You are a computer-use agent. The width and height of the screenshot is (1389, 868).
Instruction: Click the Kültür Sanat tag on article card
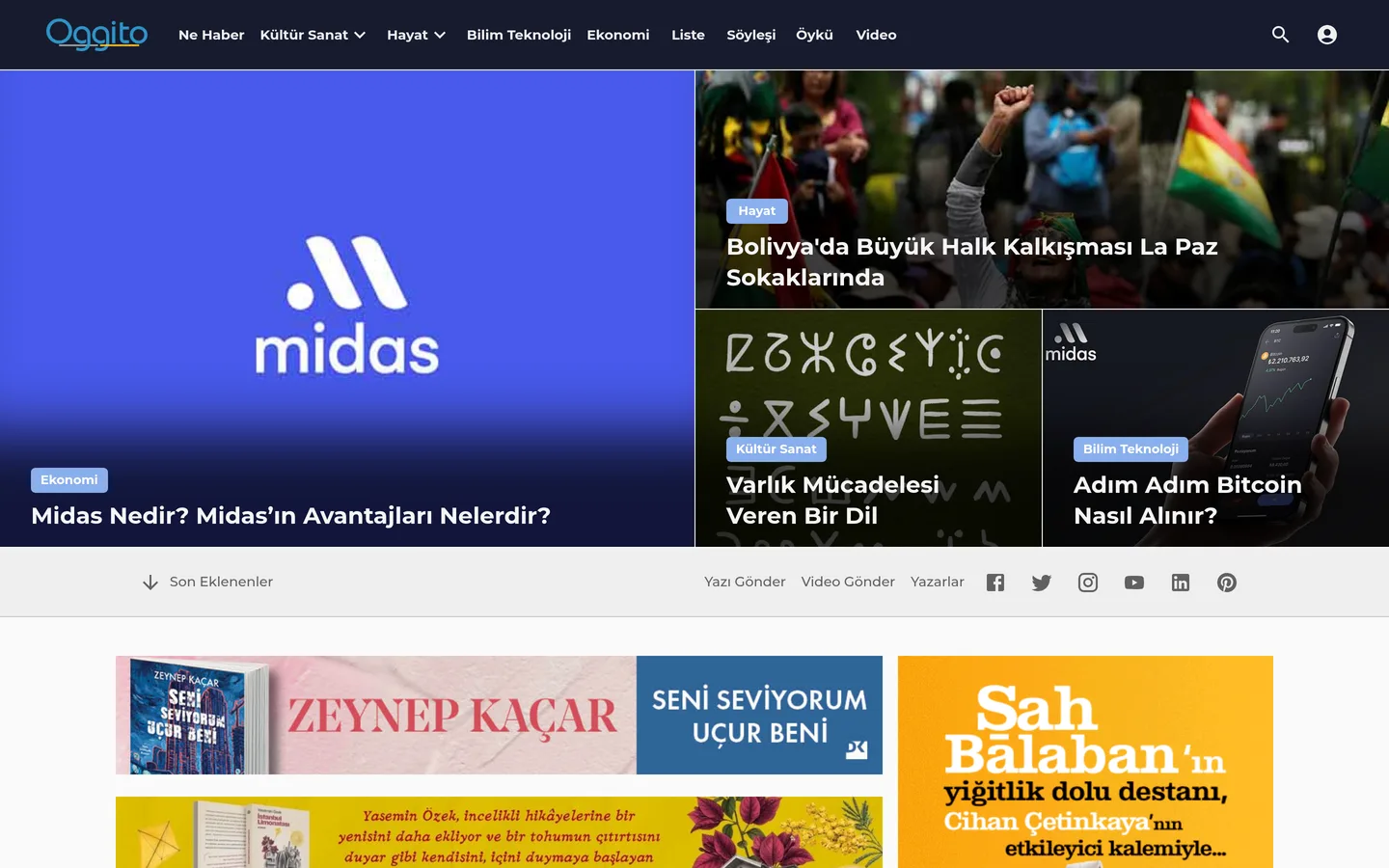776,449
